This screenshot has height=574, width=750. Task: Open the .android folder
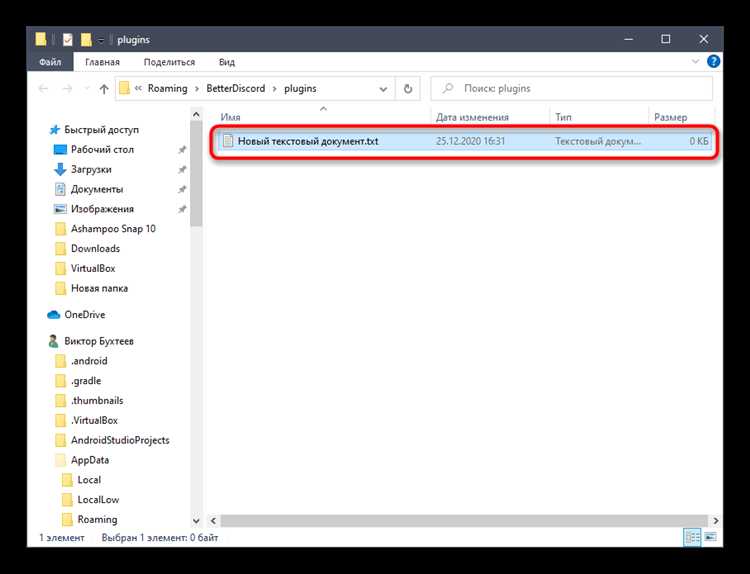coord(89,361)
